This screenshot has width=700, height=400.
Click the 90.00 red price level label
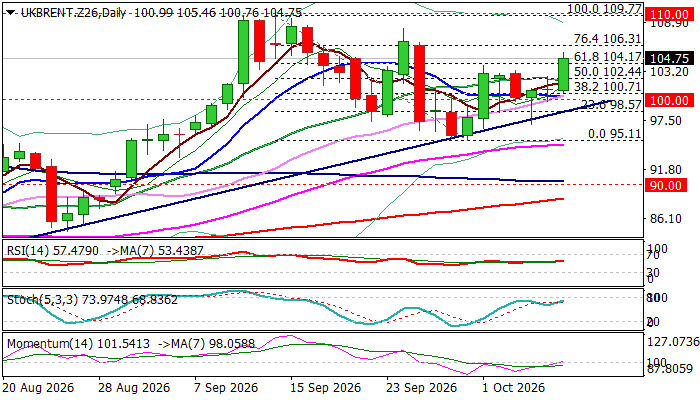[665, 185]
